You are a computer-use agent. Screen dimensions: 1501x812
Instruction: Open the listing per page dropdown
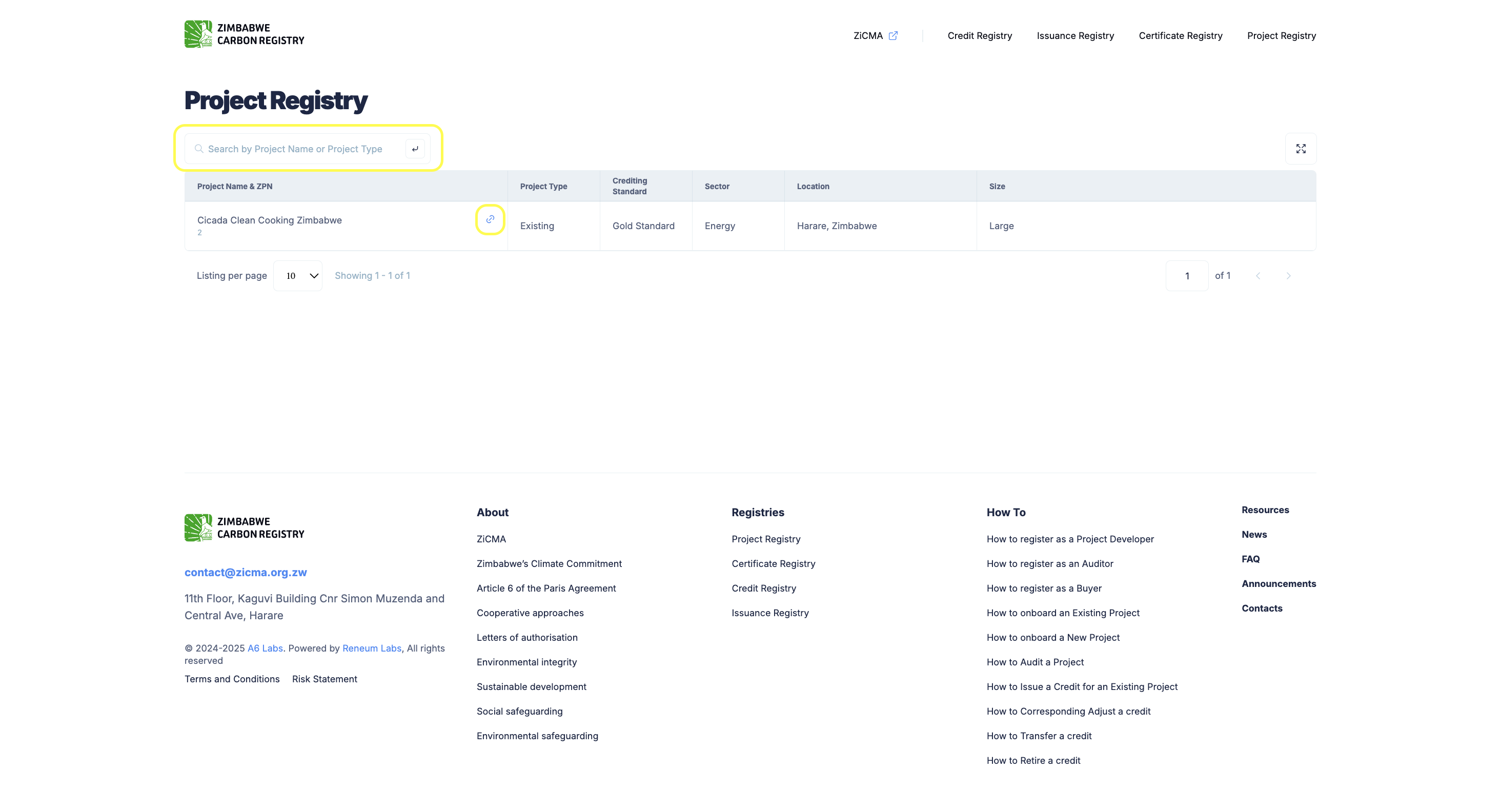click(x=298, y=275)
